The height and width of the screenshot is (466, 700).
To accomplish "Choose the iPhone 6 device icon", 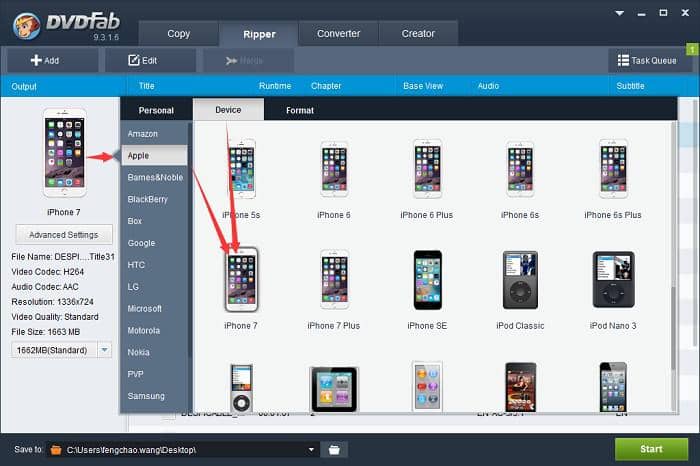I will click(x=334, y=169).
